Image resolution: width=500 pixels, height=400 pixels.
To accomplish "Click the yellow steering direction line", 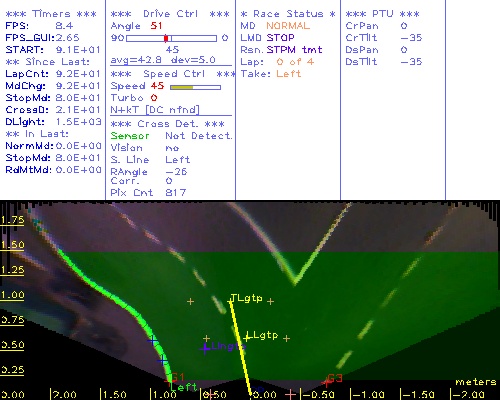I will (241, 348).
